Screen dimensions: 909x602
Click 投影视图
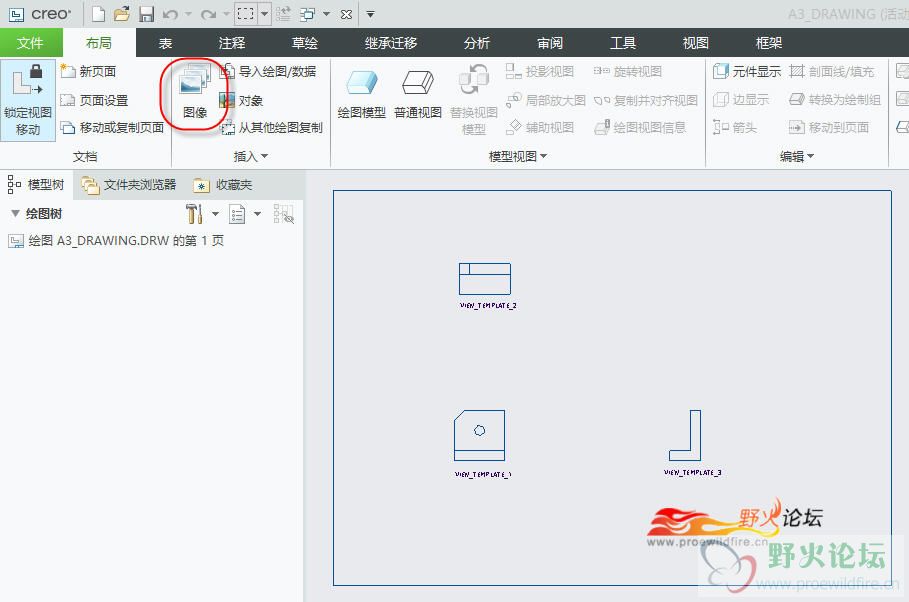coord(540,71)
